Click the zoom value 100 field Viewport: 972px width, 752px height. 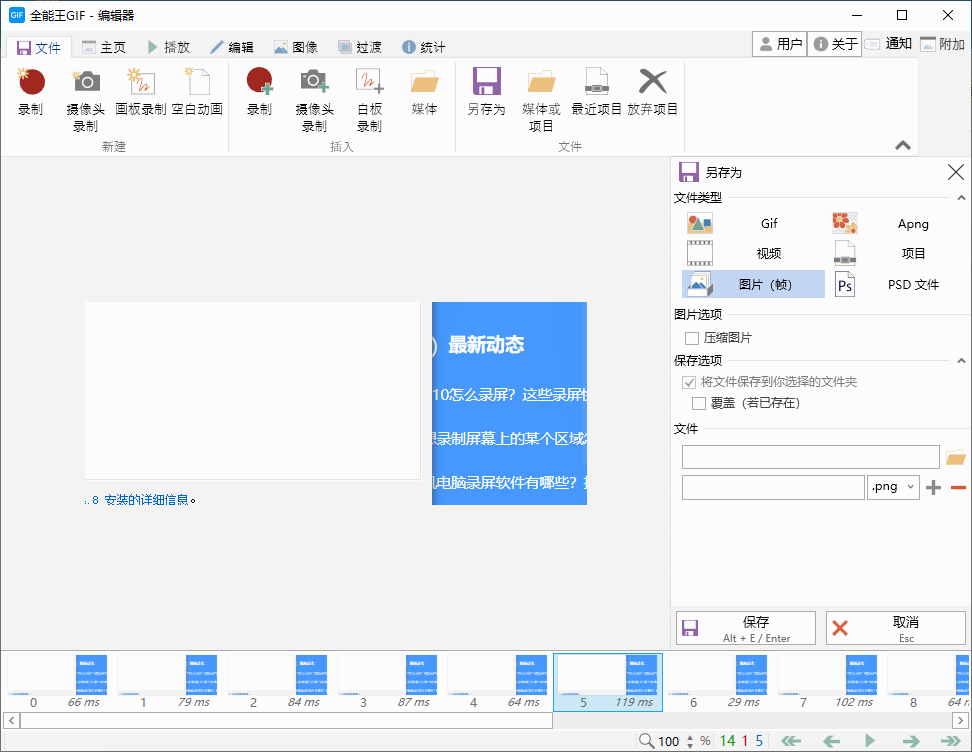(x=668, y=741)
